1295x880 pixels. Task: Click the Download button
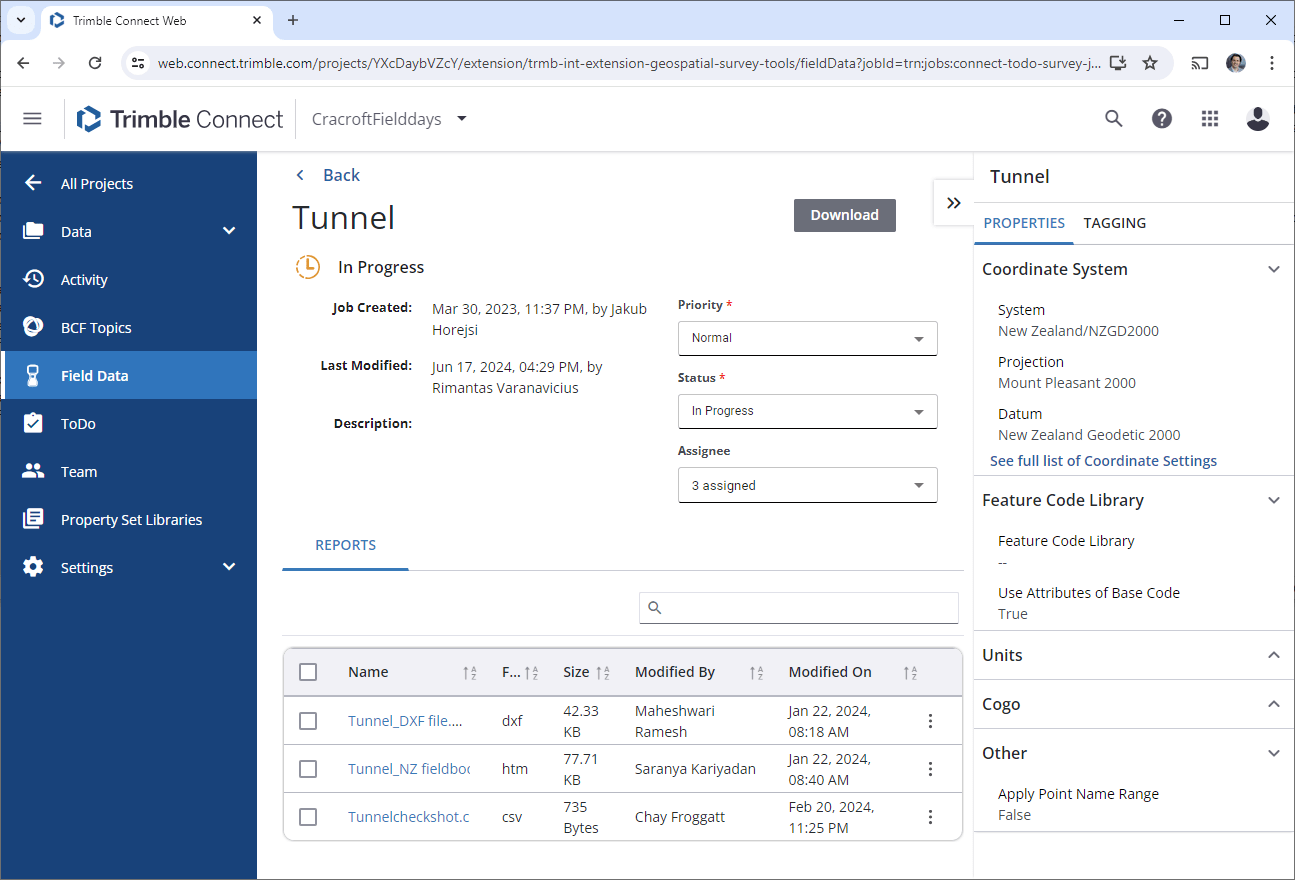844,215
